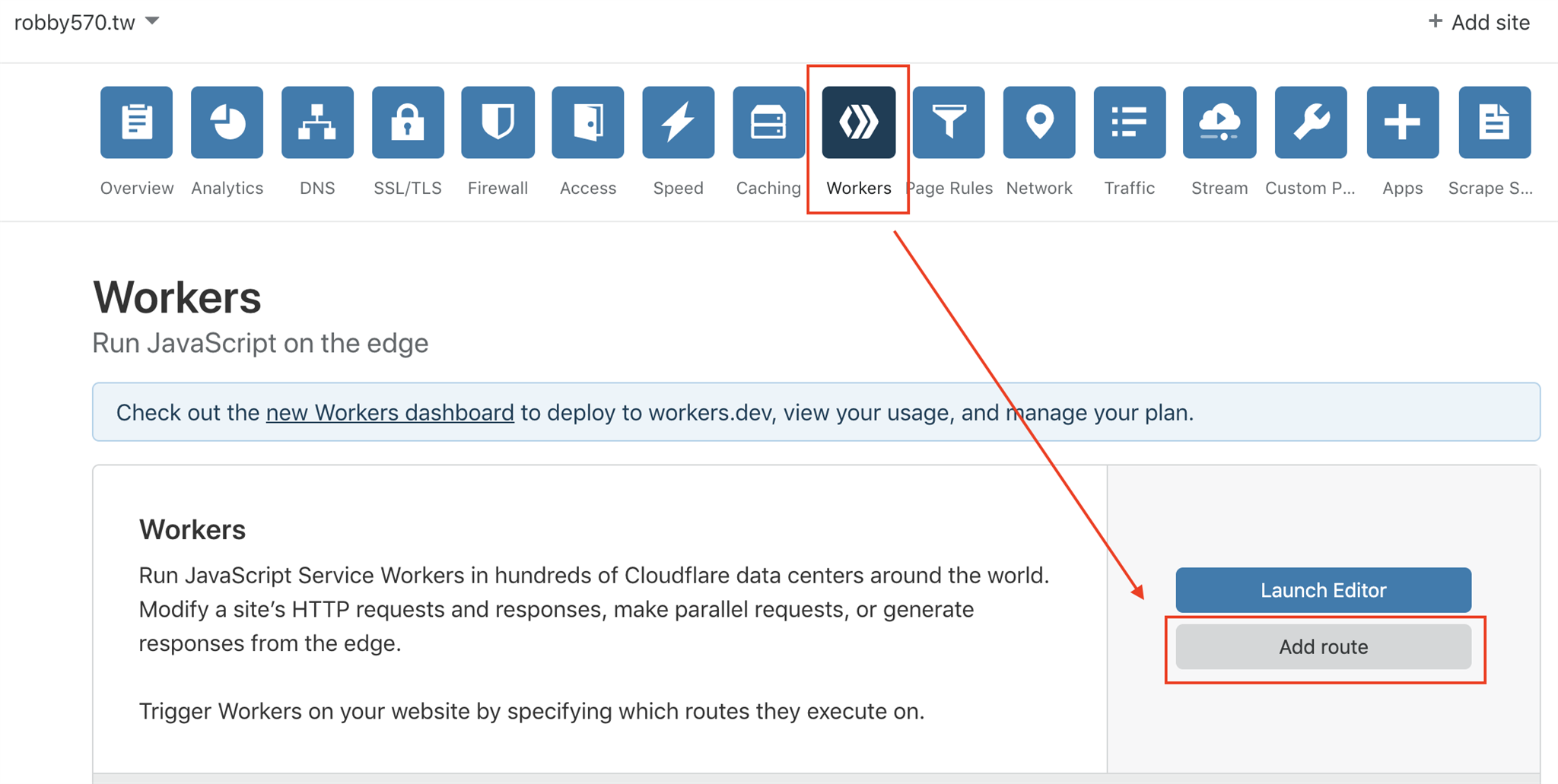Click the SSL/TLS label in the navigation
The height and width of the screenshot is (784, 1558).
(408, 188)
